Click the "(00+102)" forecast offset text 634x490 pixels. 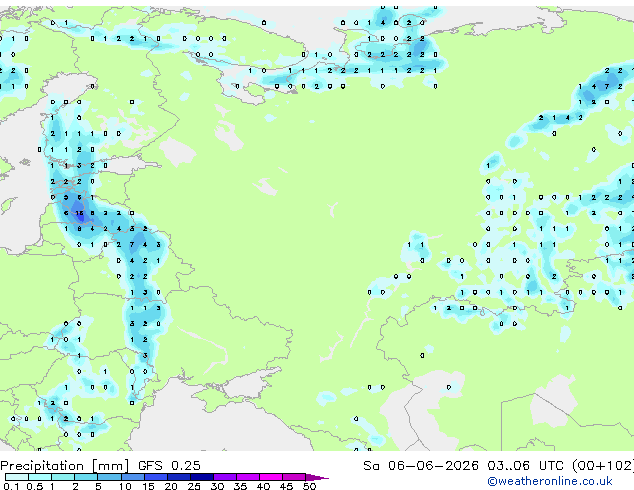tap(603, 466)
